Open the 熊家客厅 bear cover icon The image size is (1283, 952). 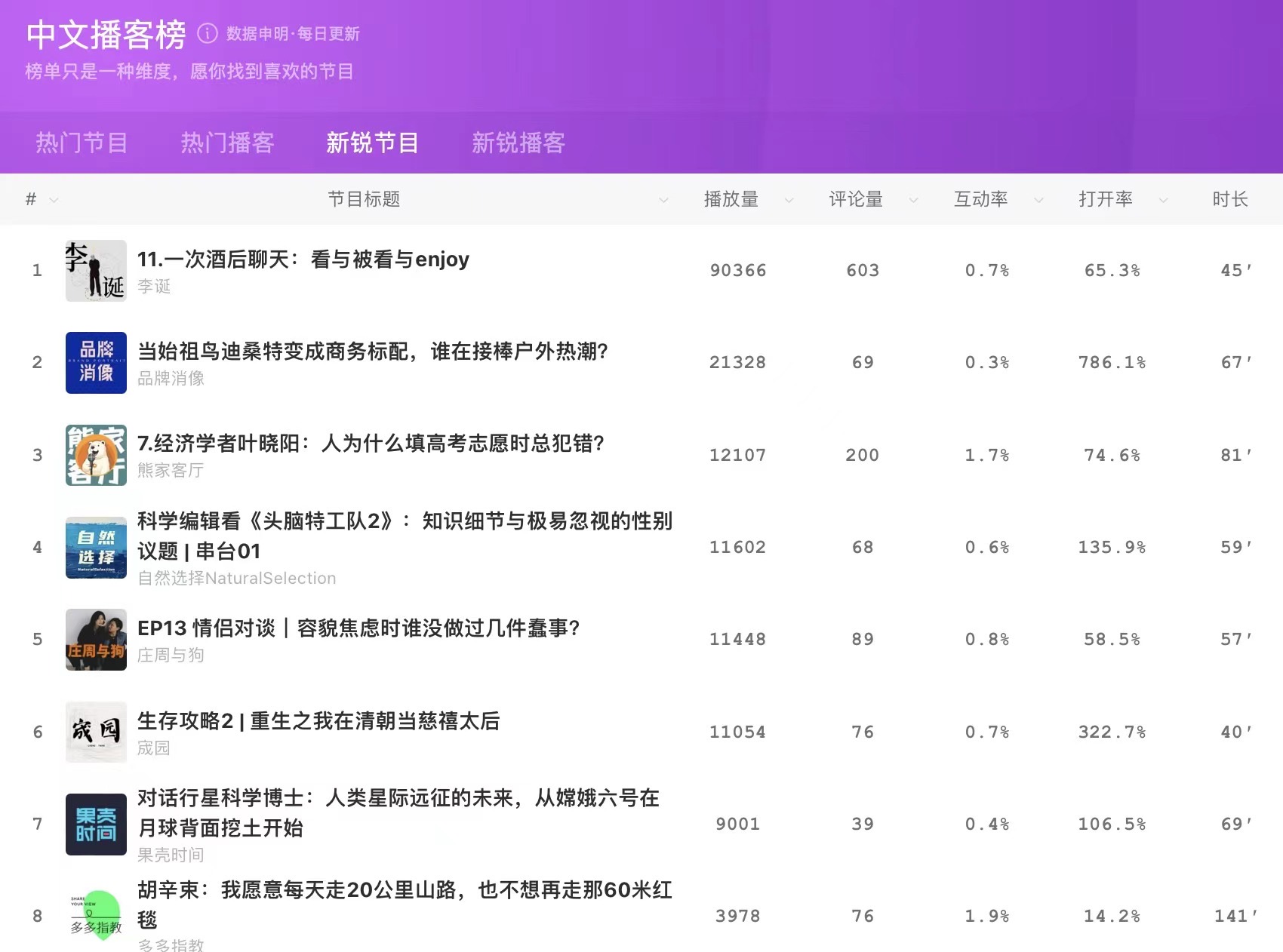click(x=96, y=455)
